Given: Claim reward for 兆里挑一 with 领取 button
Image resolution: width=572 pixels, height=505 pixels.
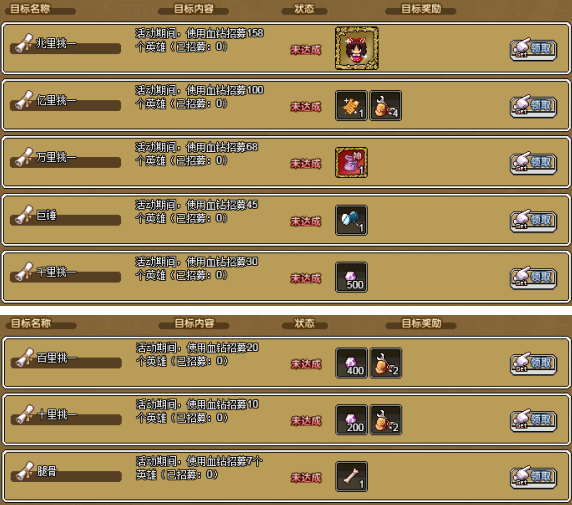Looking at the screenshot, I should click(533, 50).
